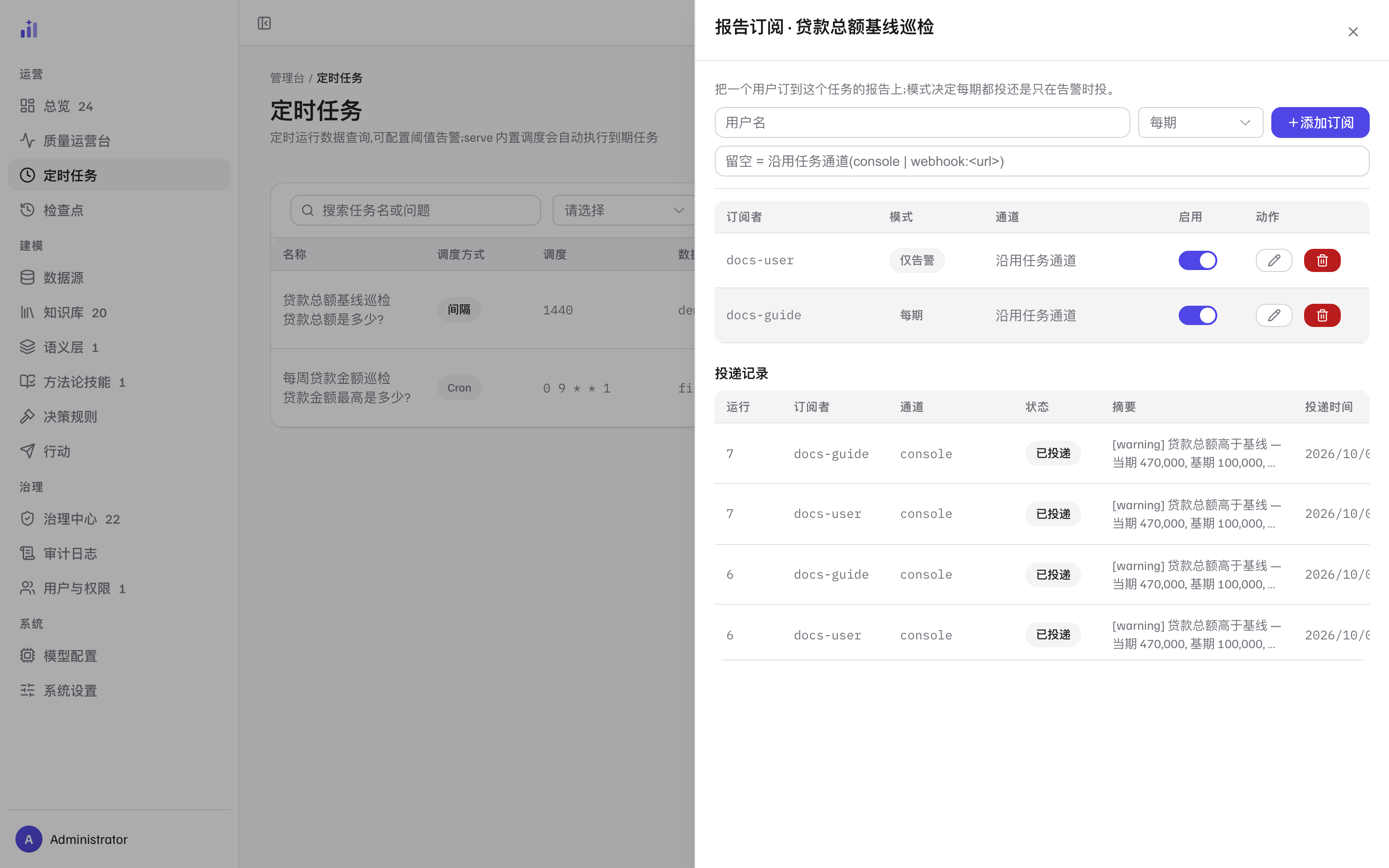Viewport: 1389px width, 868px height.
Task: Click the 行动 paper plane icon
Action: (27, 451)
